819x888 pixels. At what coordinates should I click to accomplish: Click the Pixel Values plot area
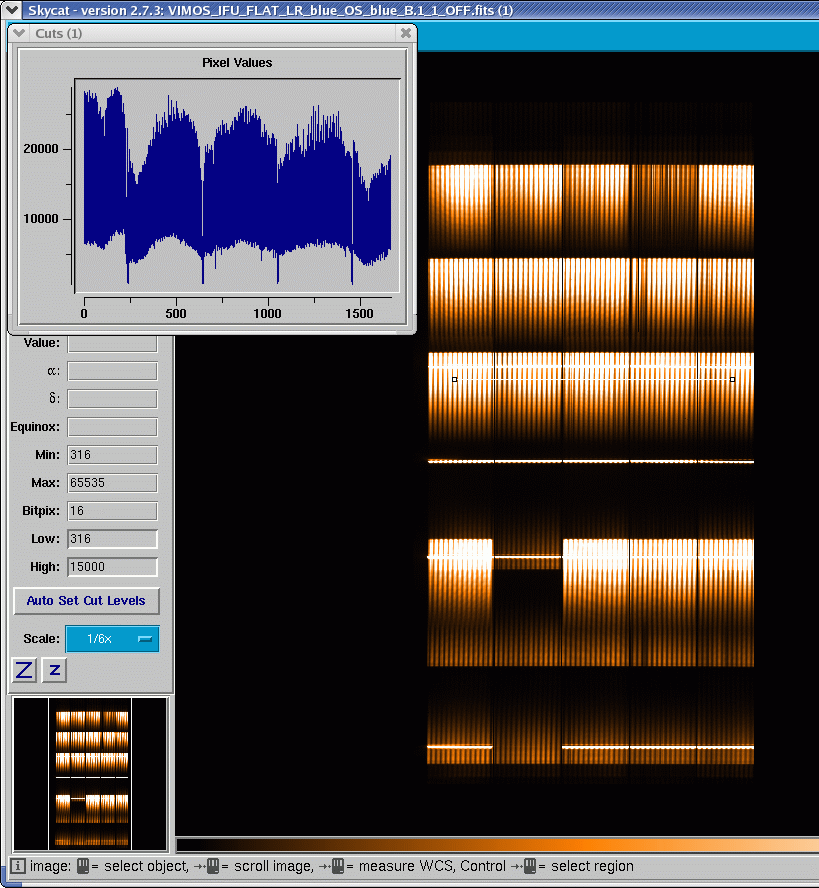[x=237, y=186]
